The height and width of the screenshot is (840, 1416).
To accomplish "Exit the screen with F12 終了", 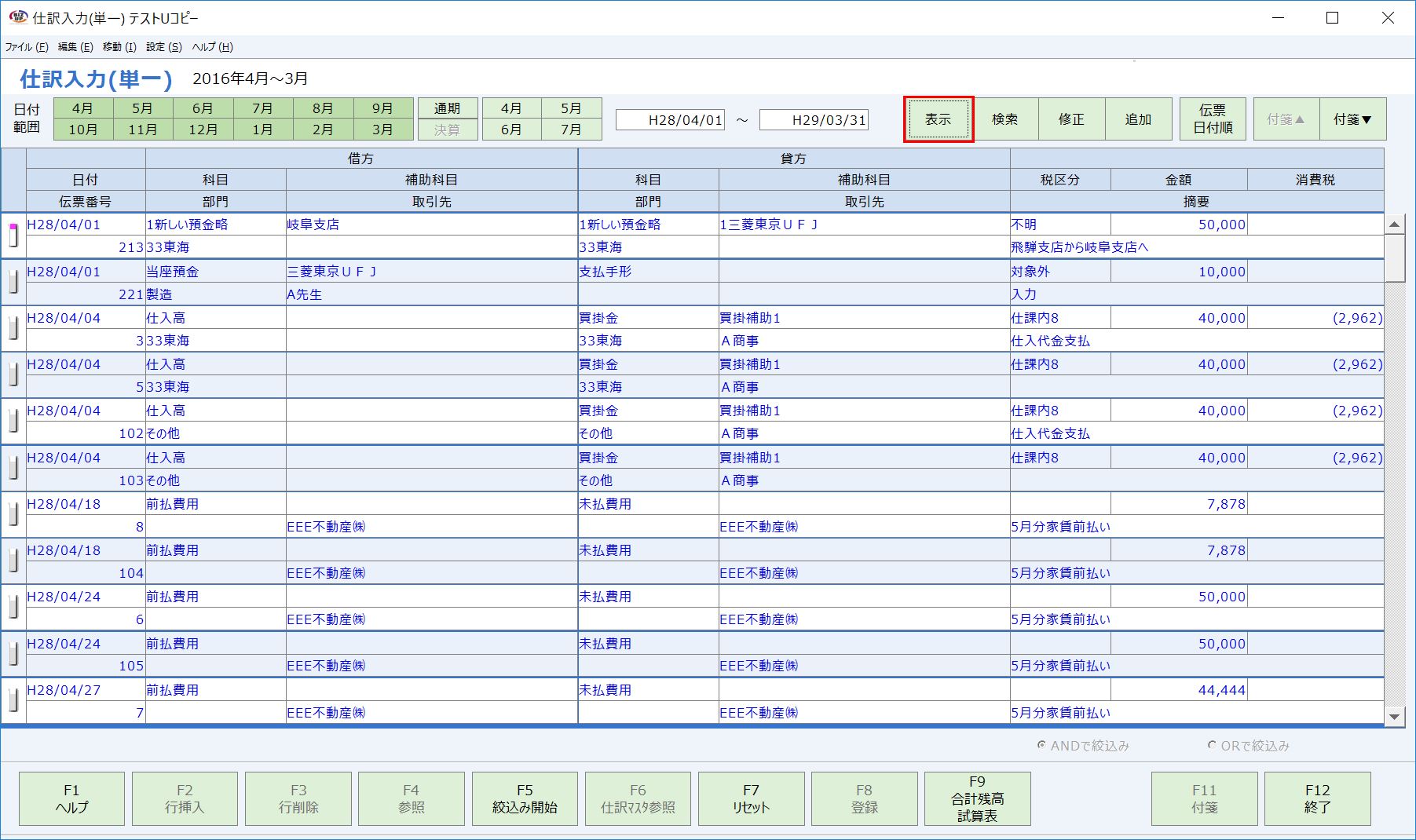I will tap(1317, 798).
